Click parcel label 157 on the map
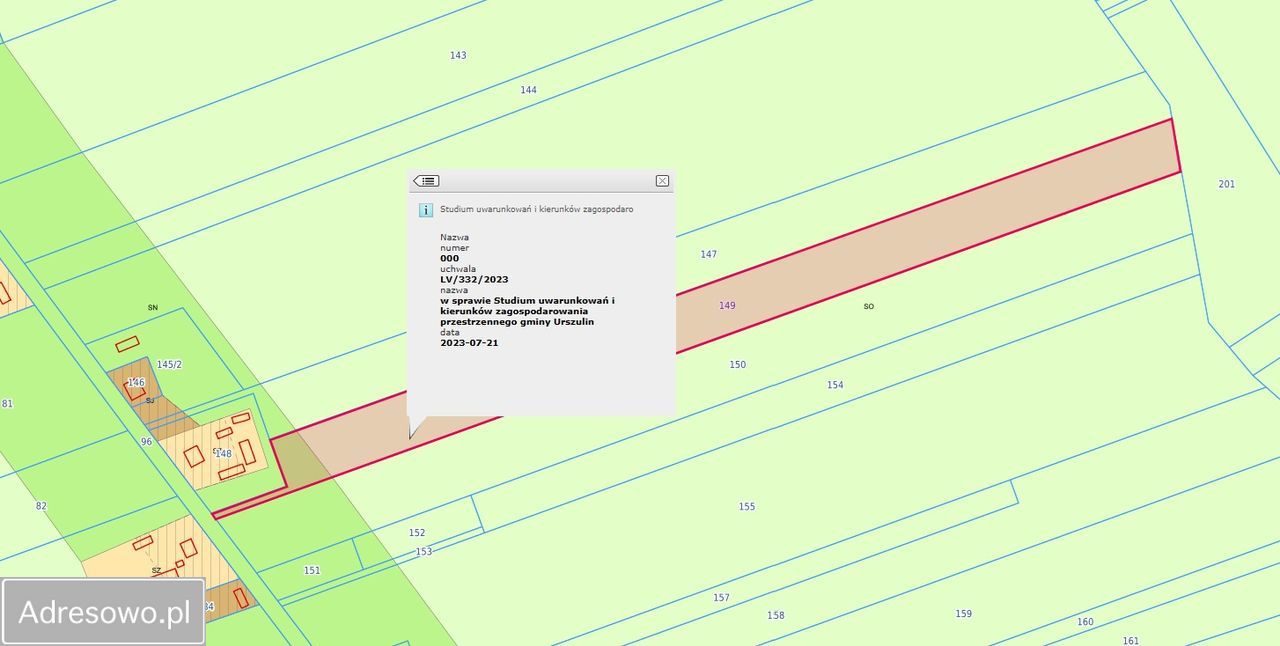This screenshot has height=646, width=1280. pyautogui.click(x=721, y=598)
